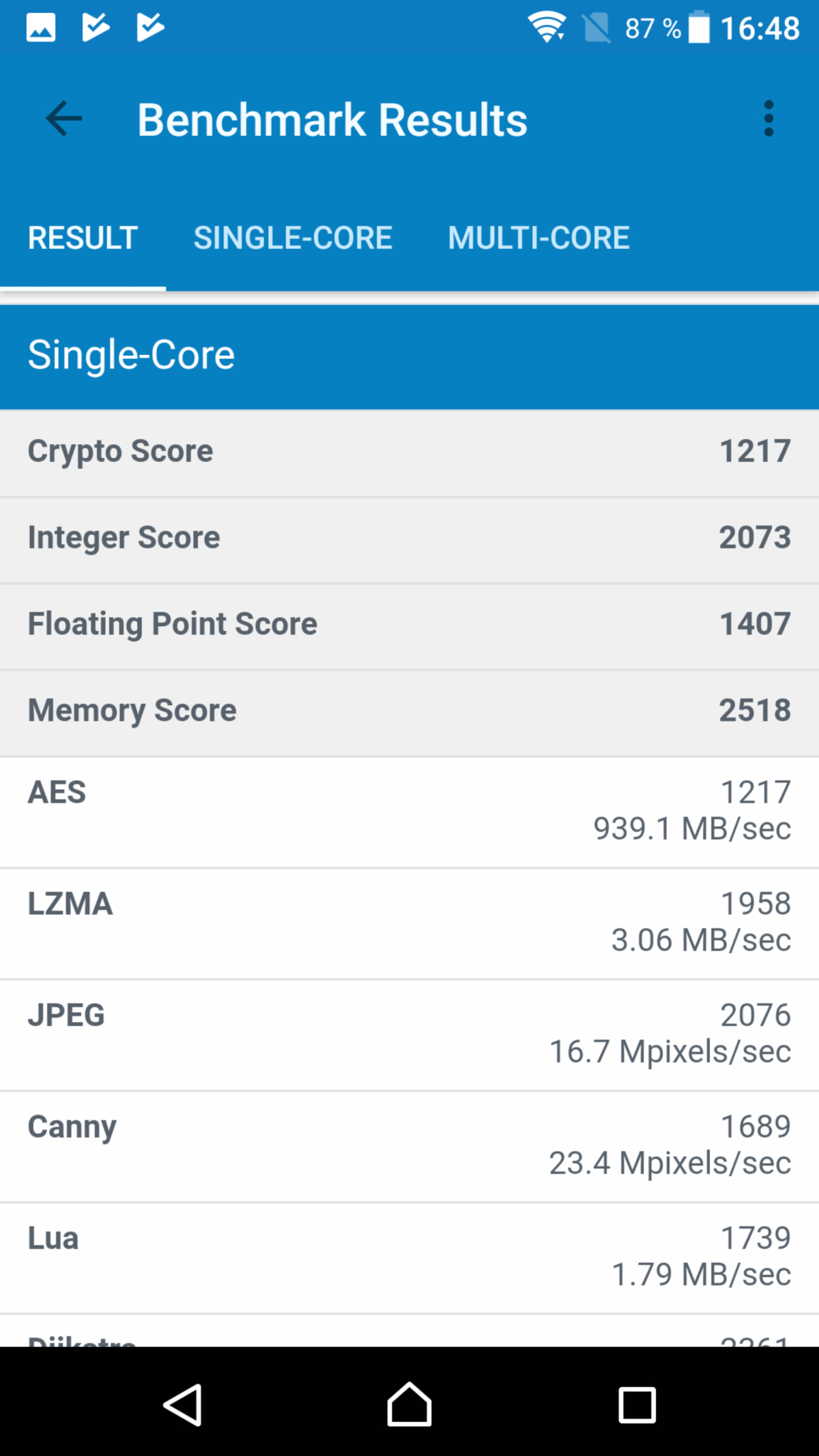This screenshot has height=1456, width=819.
Task: Tap the battery status icon
Action: click(699, 28)
